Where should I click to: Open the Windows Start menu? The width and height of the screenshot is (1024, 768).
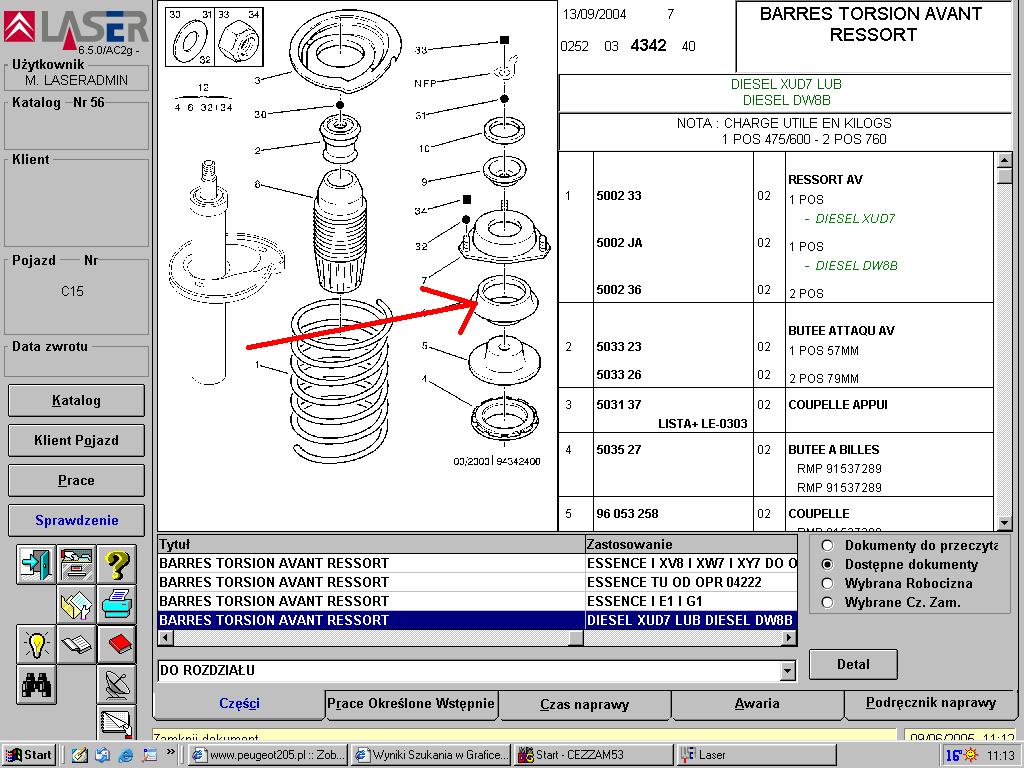point(29,755)
